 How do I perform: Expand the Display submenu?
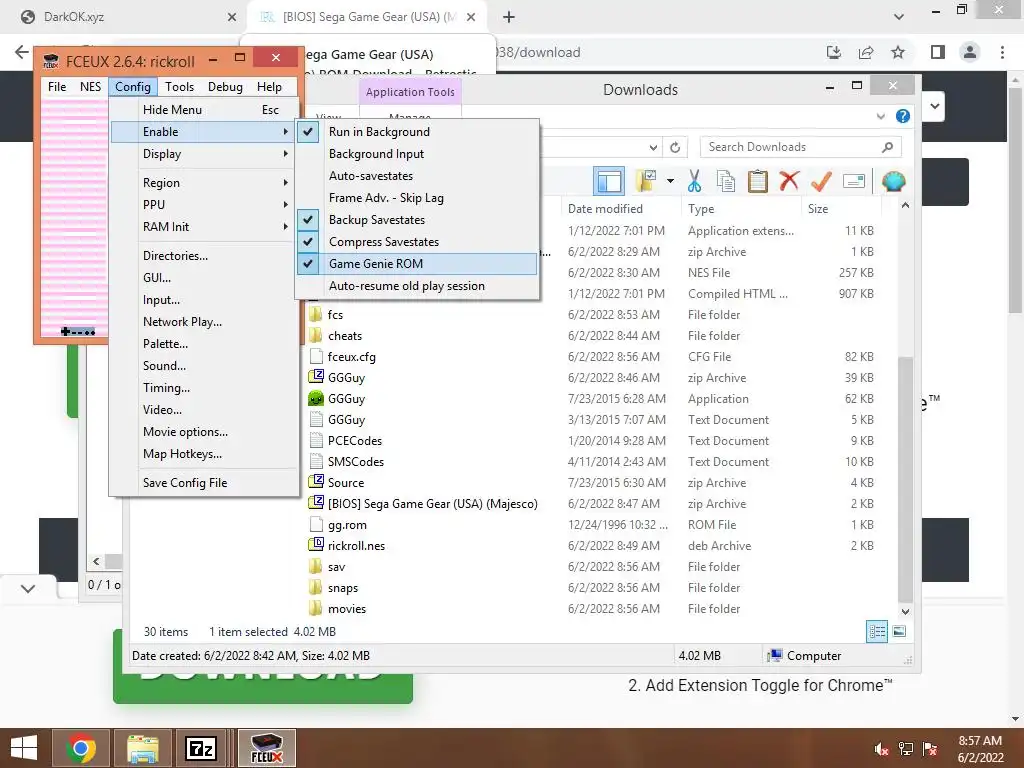pos(203,153)
